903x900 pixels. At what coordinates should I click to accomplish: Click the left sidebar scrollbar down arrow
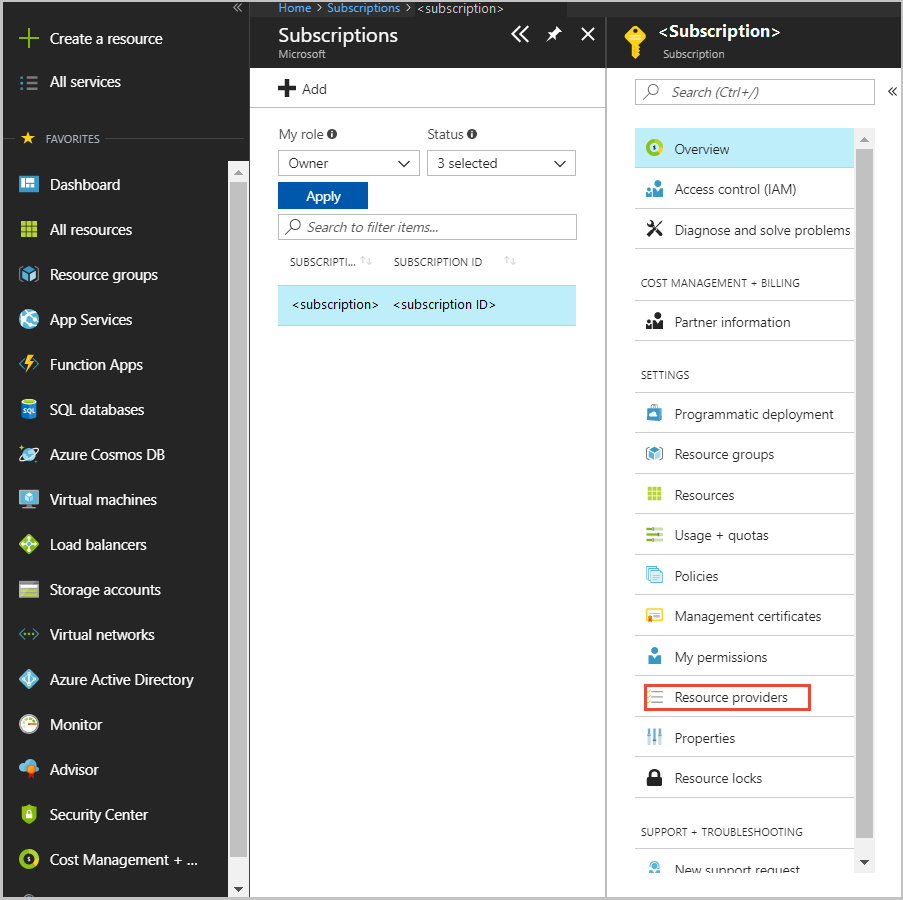pyautogui.click(x=238, y=888)
